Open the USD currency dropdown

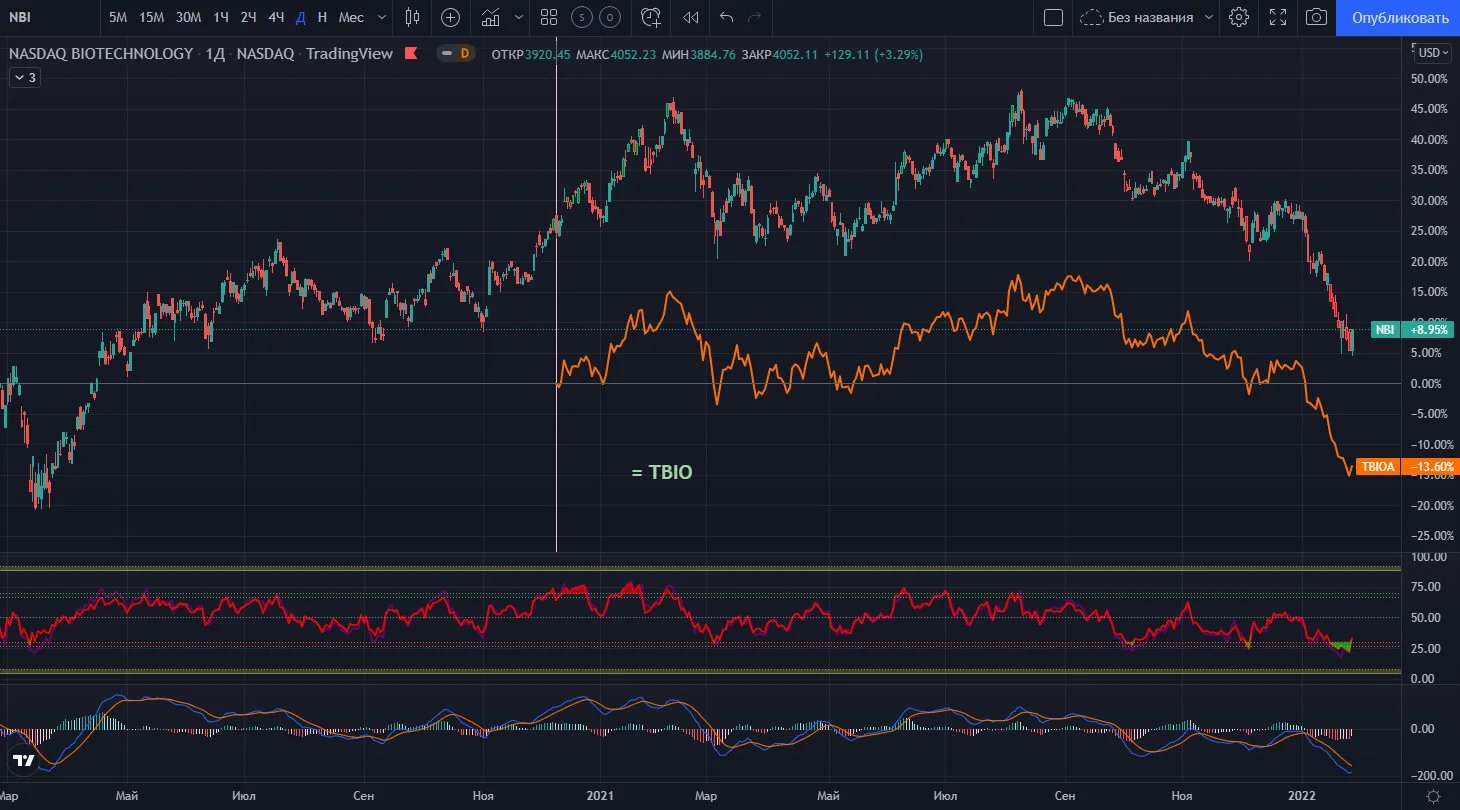click(x=1433, y=53)
